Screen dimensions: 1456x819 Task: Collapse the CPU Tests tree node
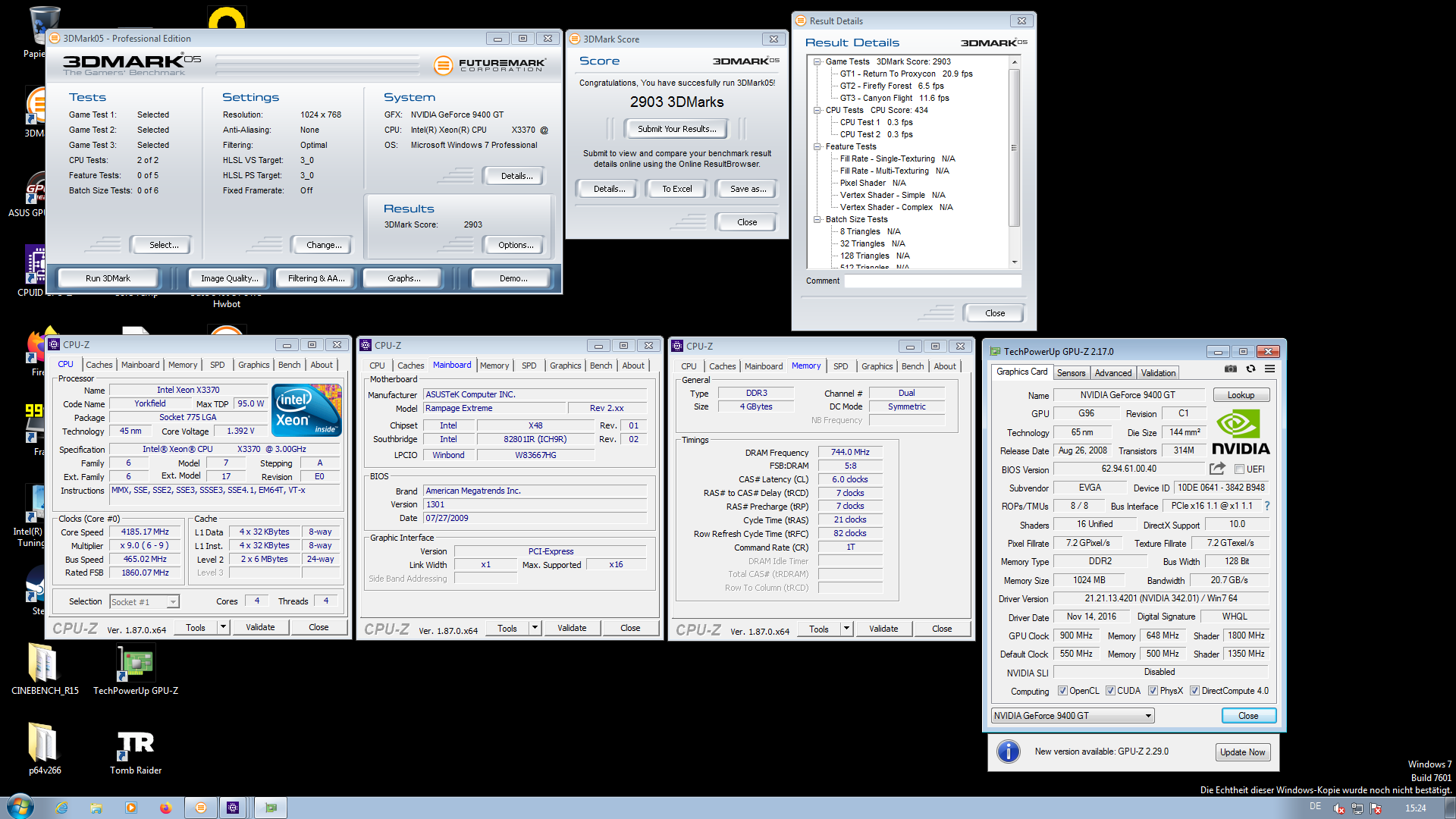pyautogui.click(x=817, y=110)
